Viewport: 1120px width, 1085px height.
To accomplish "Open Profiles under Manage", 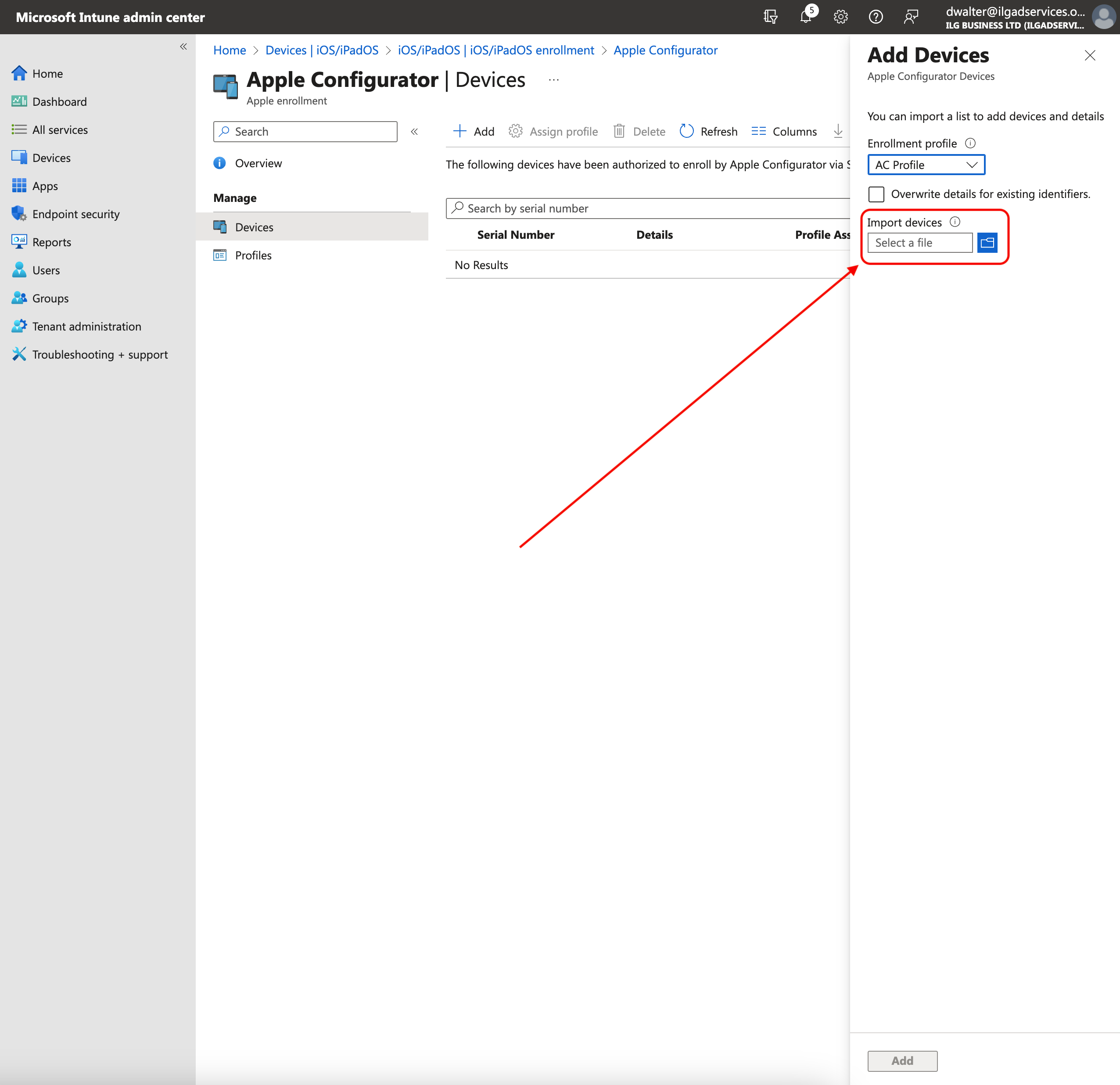I will (x=253, y=255).
